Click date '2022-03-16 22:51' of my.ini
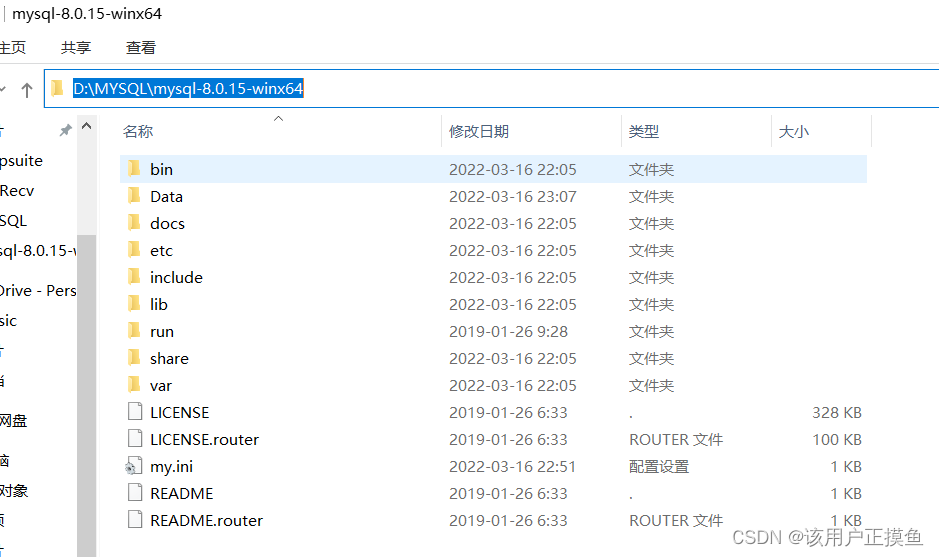The width and height of the screenshot is (939, 557). coord(513,467)
